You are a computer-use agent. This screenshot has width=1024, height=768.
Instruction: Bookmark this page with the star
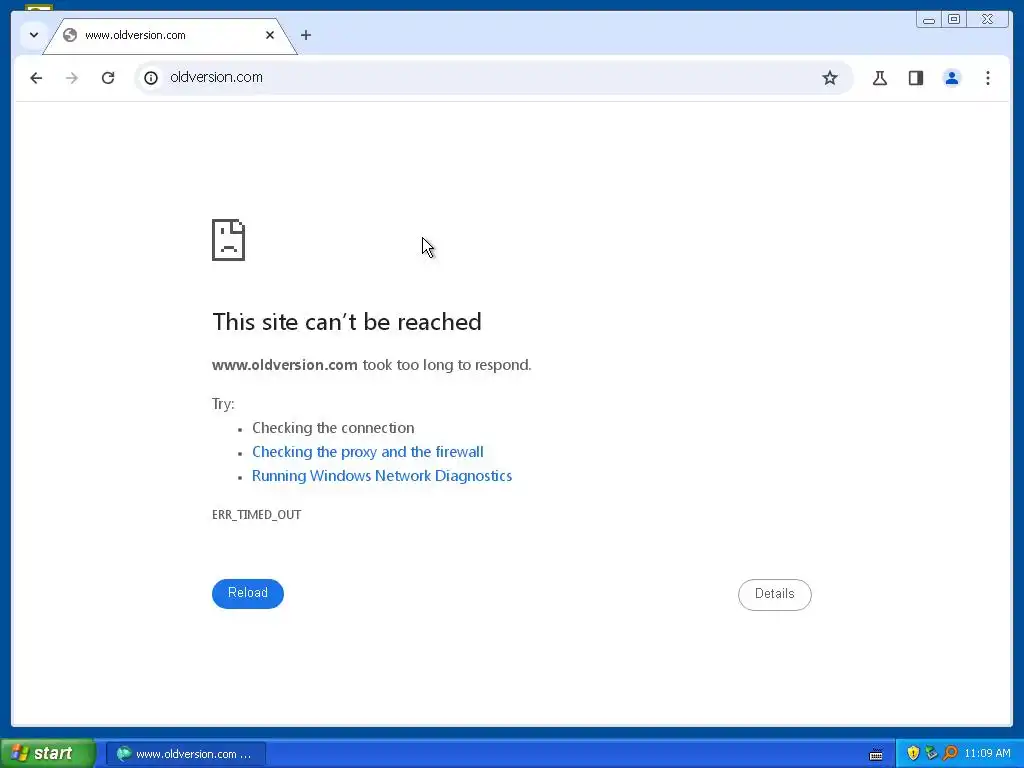click(x=829, y=78)
